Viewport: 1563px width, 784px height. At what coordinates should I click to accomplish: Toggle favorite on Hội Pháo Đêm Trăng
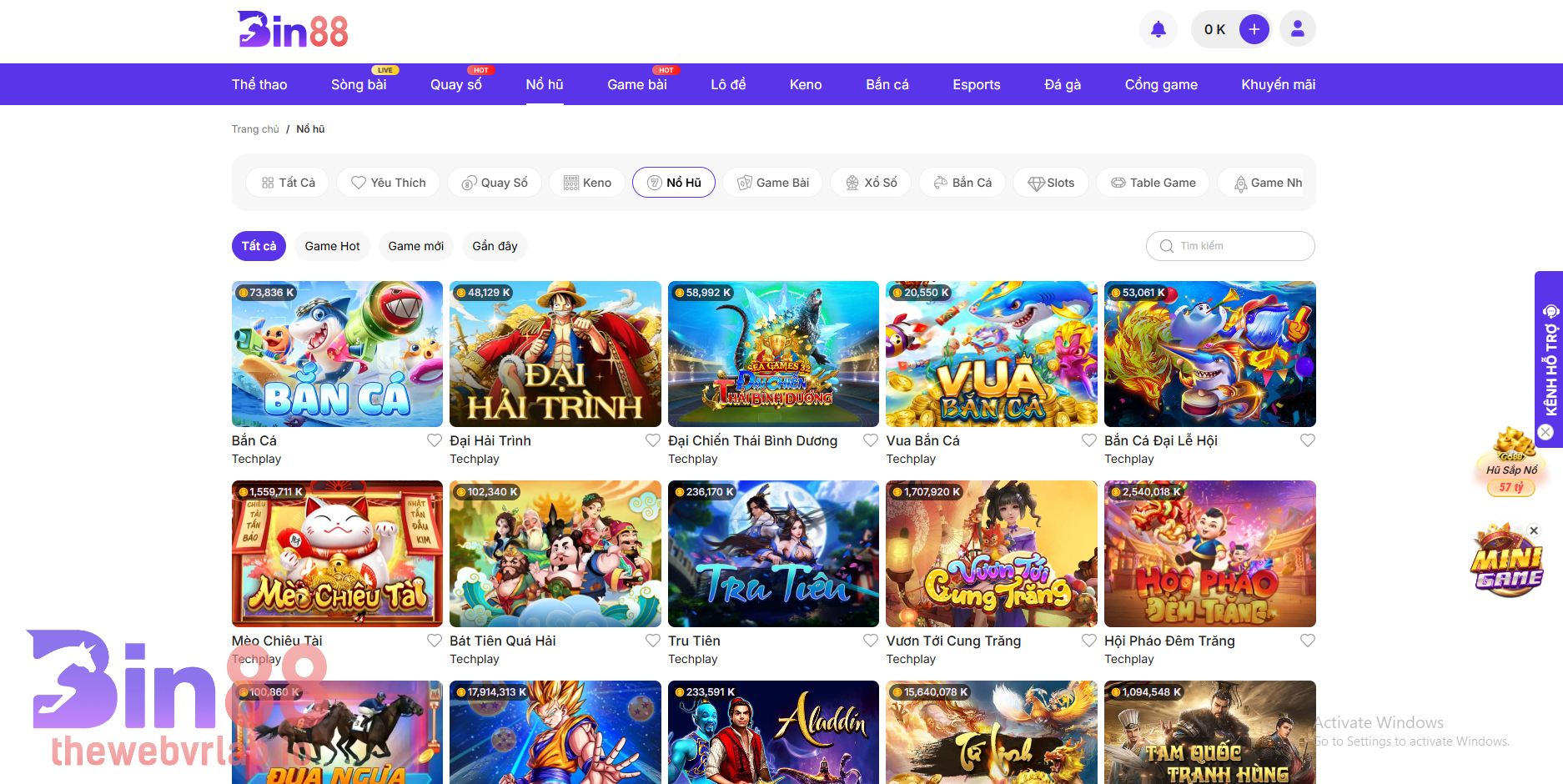[1307, 641]
